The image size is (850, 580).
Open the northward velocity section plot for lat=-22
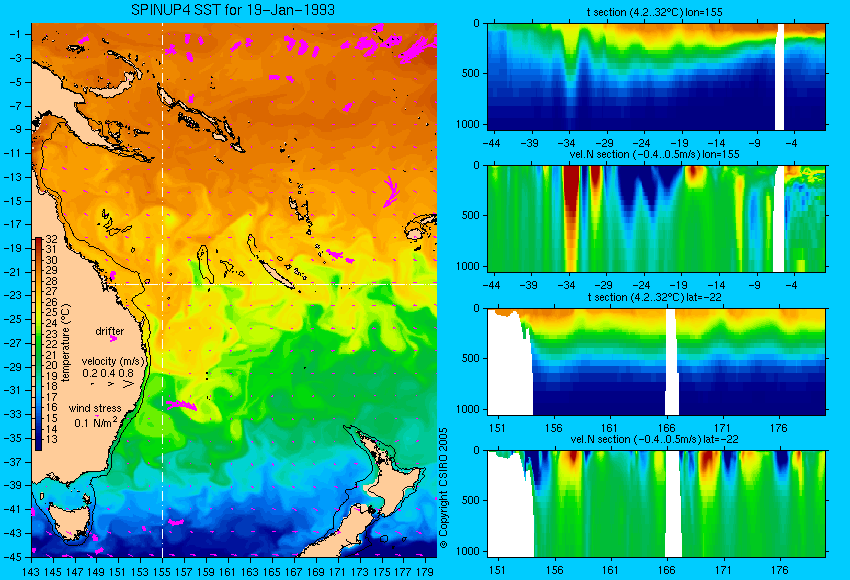click(x=656, y=504)
